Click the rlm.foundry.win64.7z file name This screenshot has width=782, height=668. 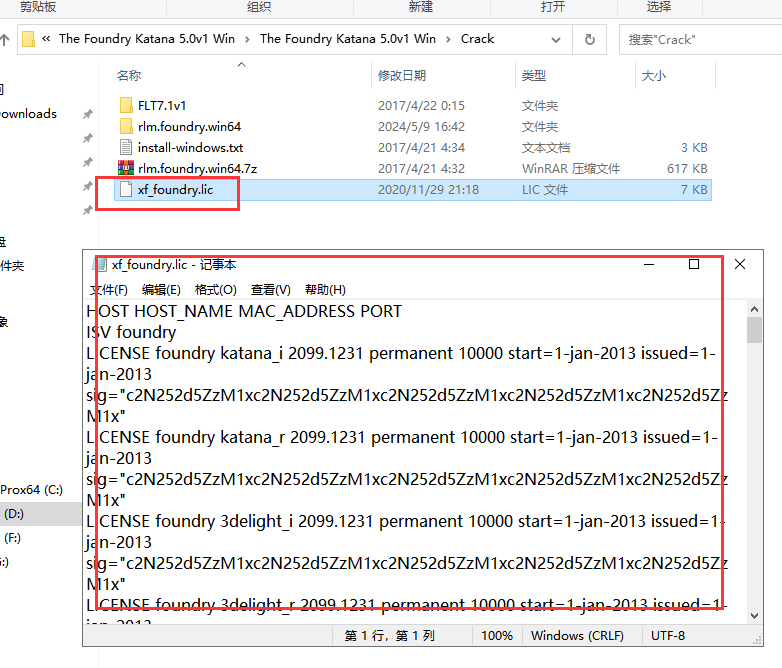197,169
